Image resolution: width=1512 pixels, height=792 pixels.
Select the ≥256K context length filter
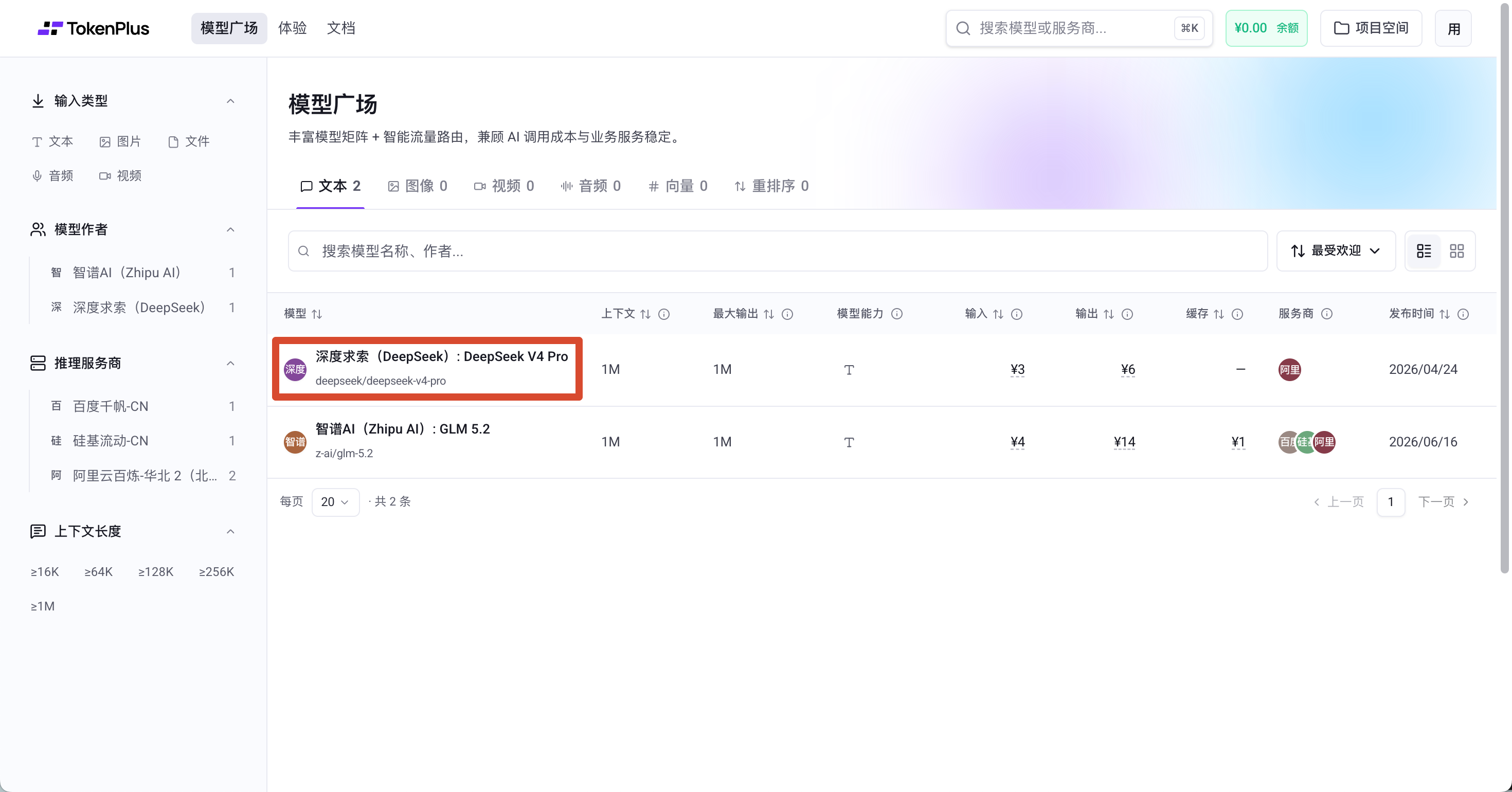(217, 572)
